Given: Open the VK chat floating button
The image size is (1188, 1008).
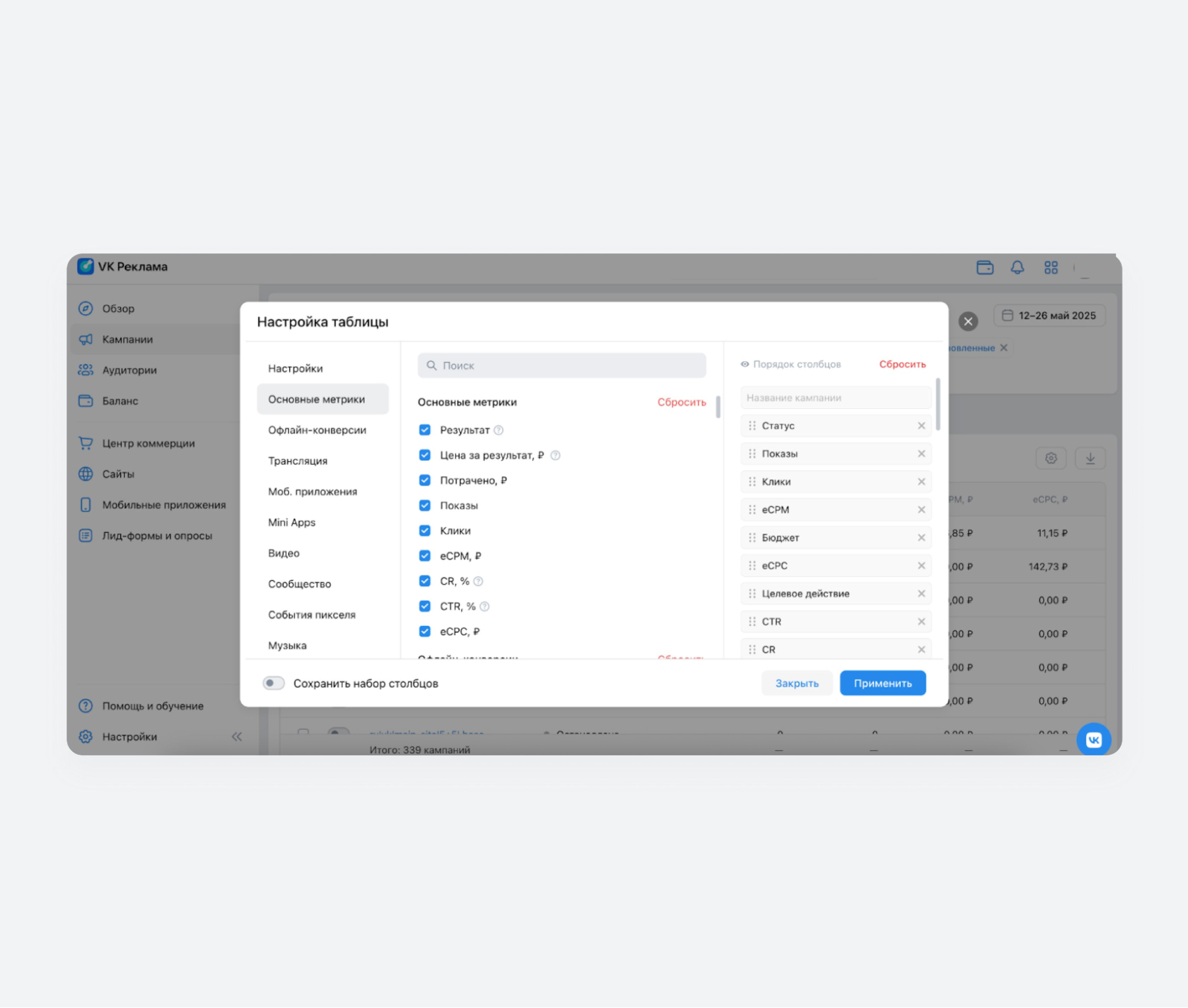Looking at the screenshot, I should pyautogui.click(x=1094, y=739).
